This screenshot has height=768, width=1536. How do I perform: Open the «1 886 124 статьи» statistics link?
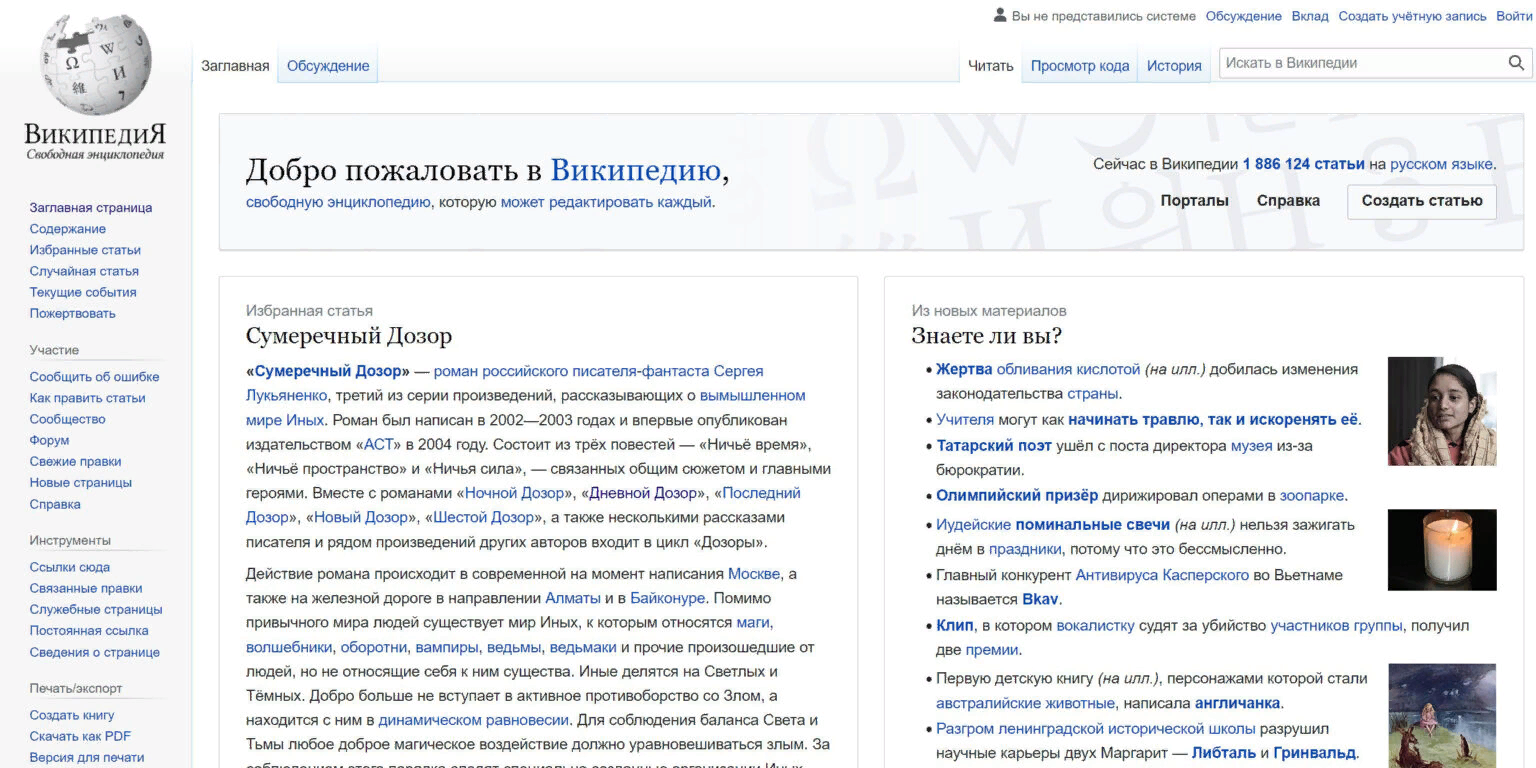click(1303, 164)
